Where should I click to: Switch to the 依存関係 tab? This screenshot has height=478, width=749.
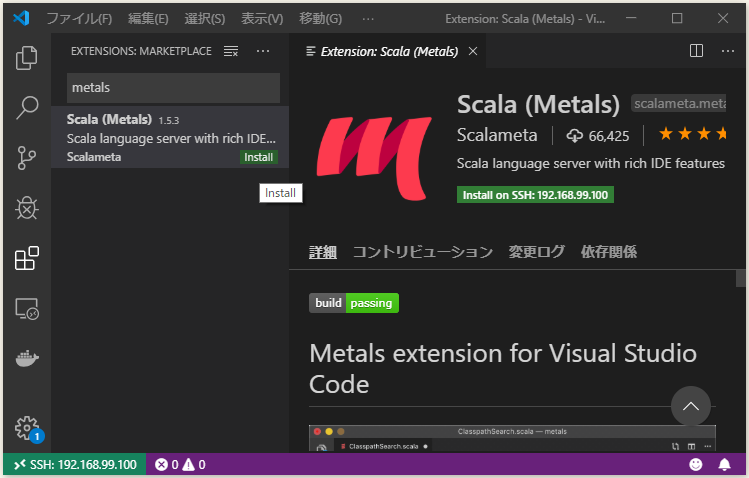(x=609, y=252)
